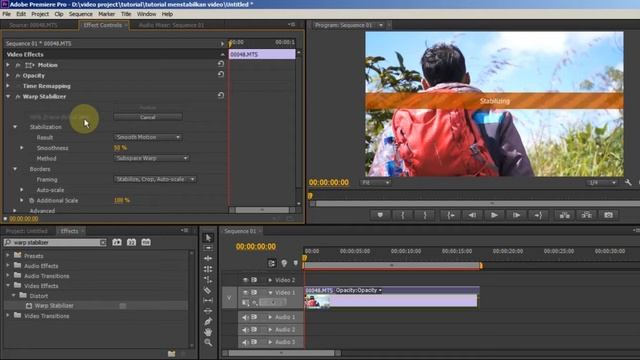Select the Hand tool
This screenshot has width=640, height=360.
208,332
